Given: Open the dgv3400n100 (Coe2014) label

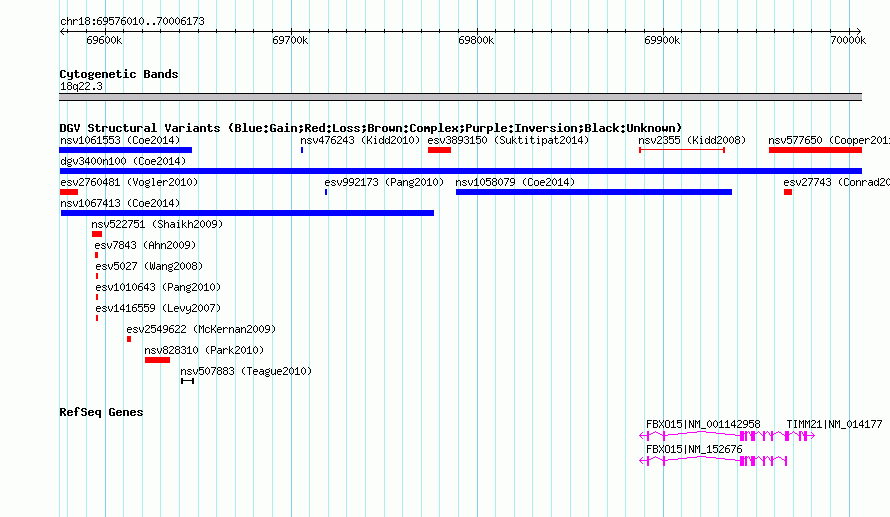Looking at the screenshot, I should pos(123,161).
